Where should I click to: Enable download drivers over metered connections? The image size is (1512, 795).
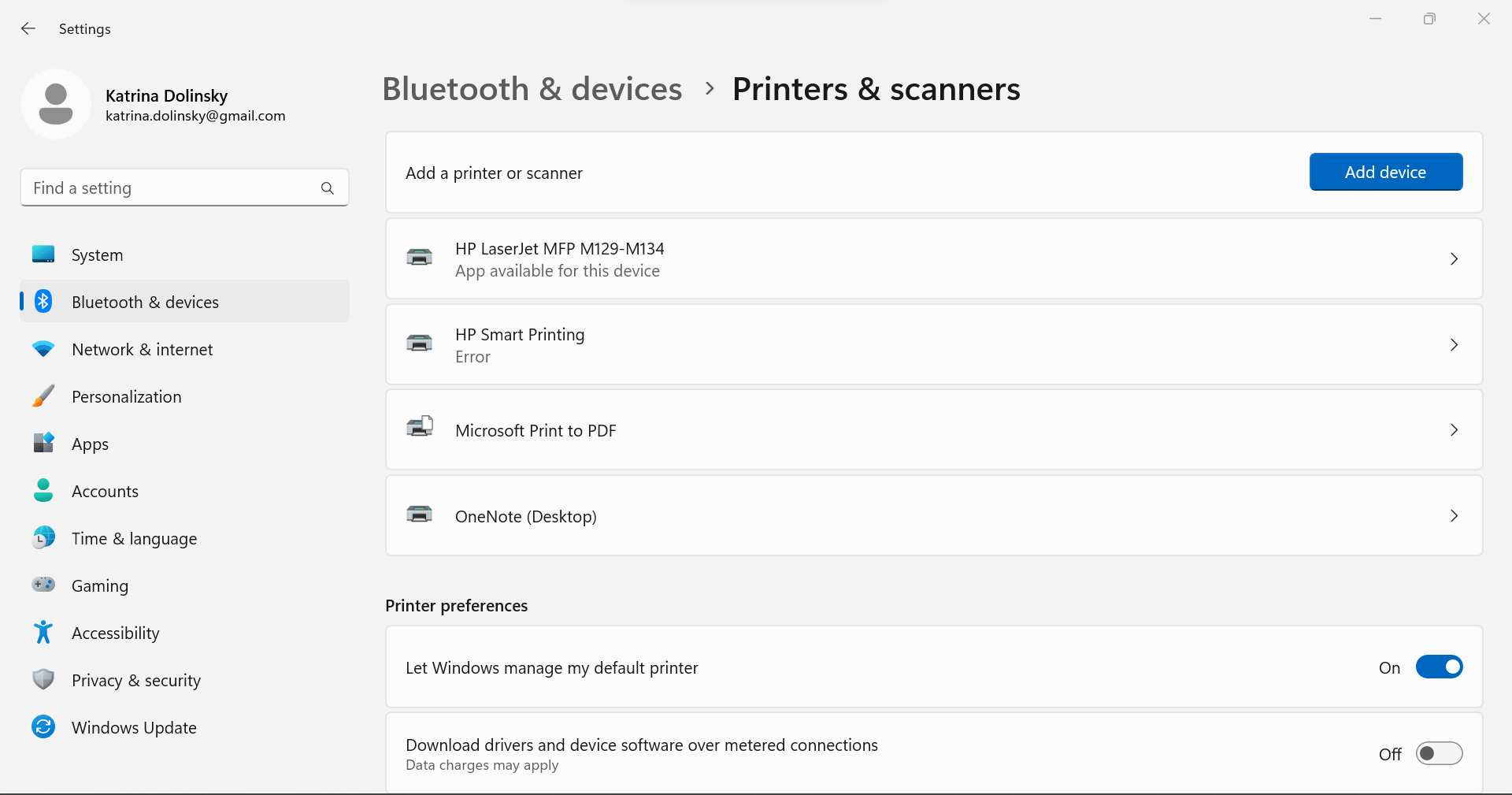[x=1439, y=754]
